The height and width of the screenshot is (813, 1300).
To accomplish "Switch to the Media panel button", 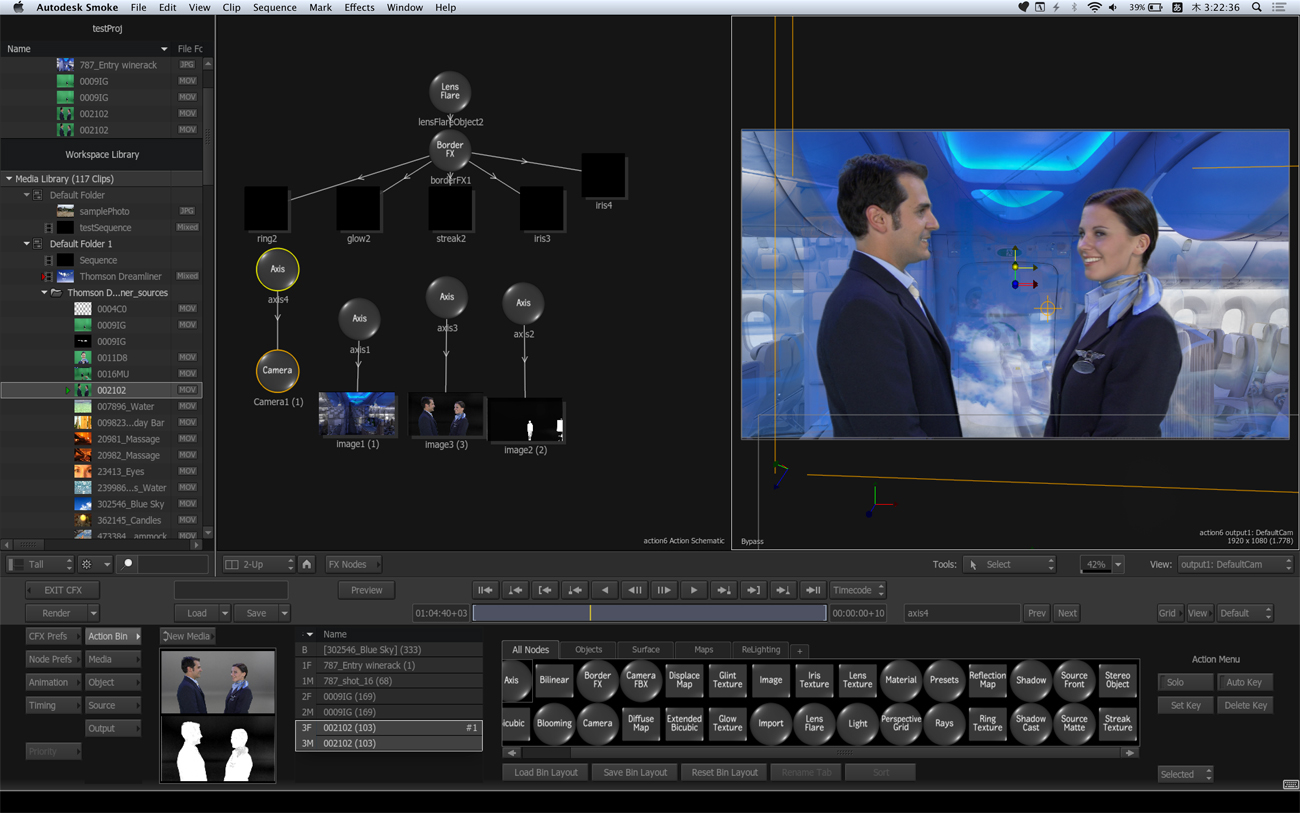I will coord(112,659).
